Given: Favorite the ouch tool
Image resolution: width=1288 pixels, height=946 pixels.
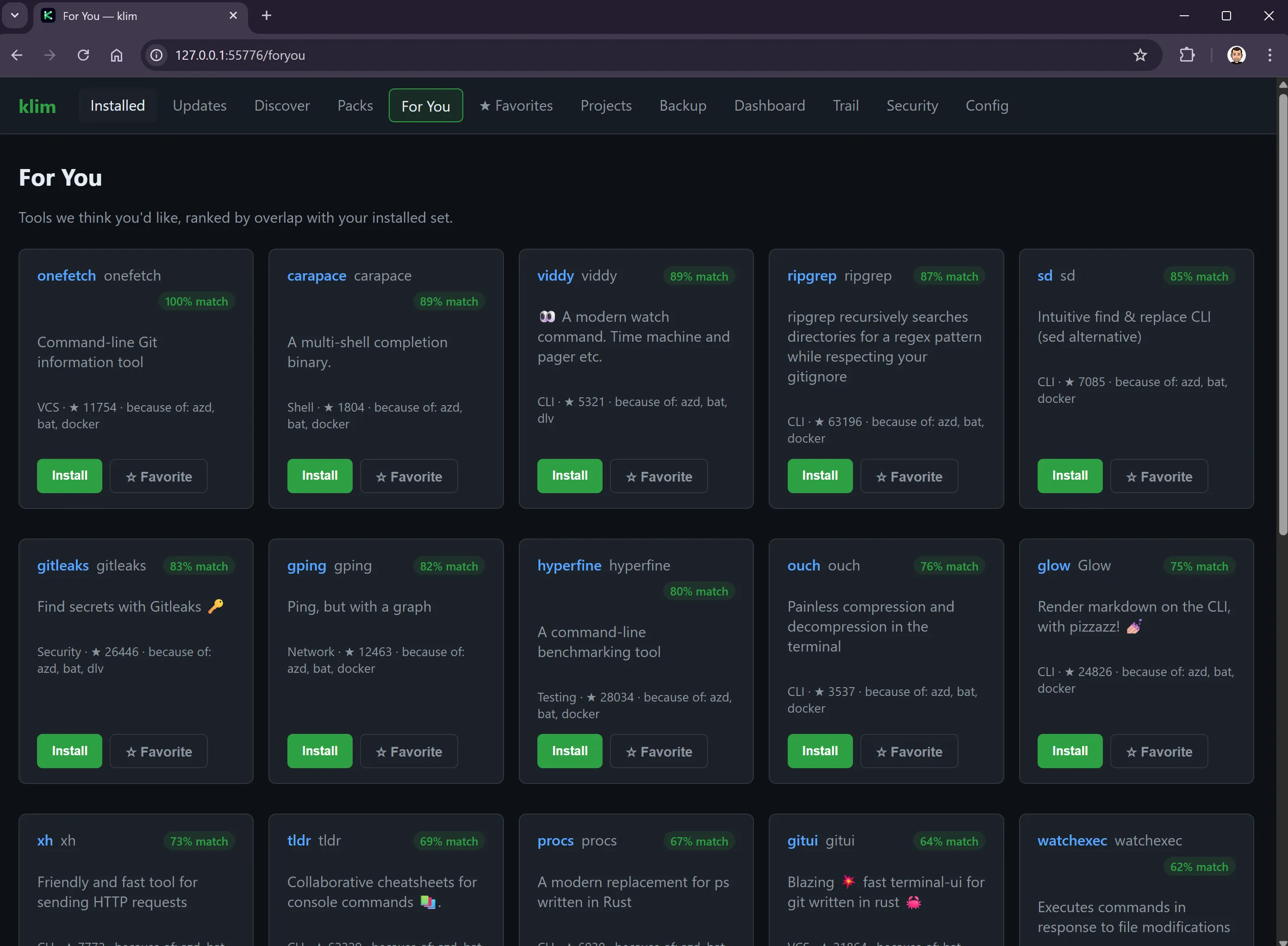Looking at the screenshot, I should [x=908, y=752].
